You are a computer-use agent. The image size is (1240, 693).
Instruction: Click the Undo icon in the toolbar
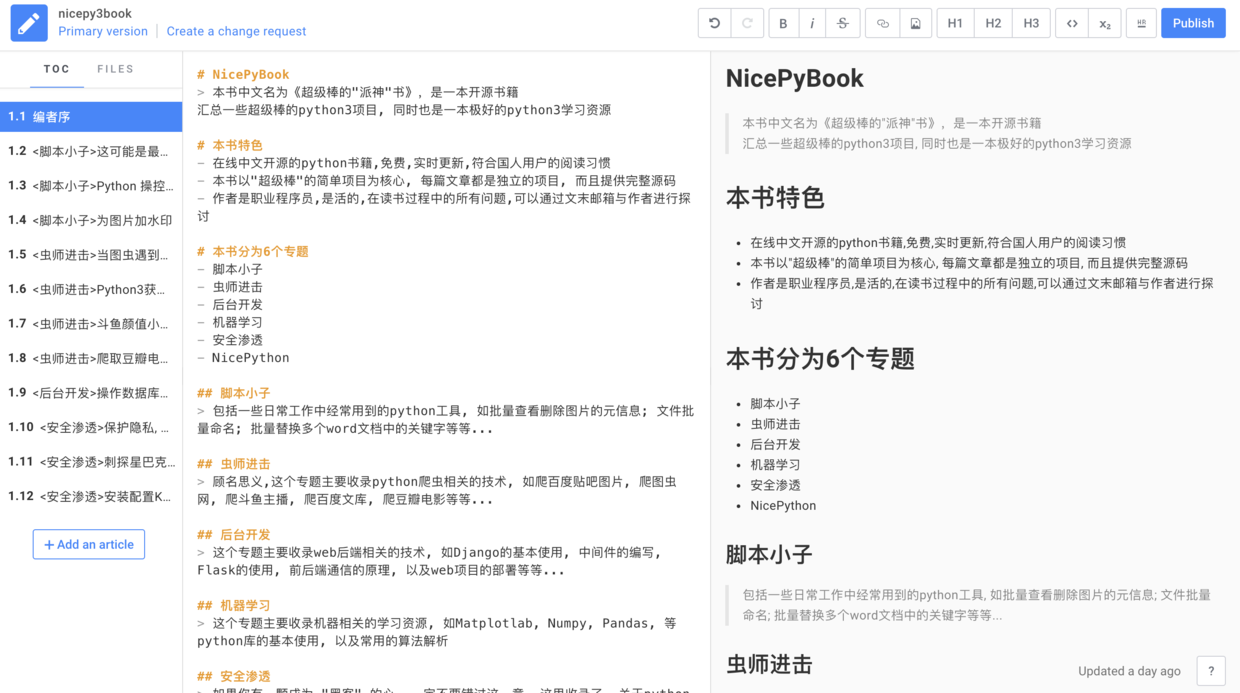click(x=714, y=22)
